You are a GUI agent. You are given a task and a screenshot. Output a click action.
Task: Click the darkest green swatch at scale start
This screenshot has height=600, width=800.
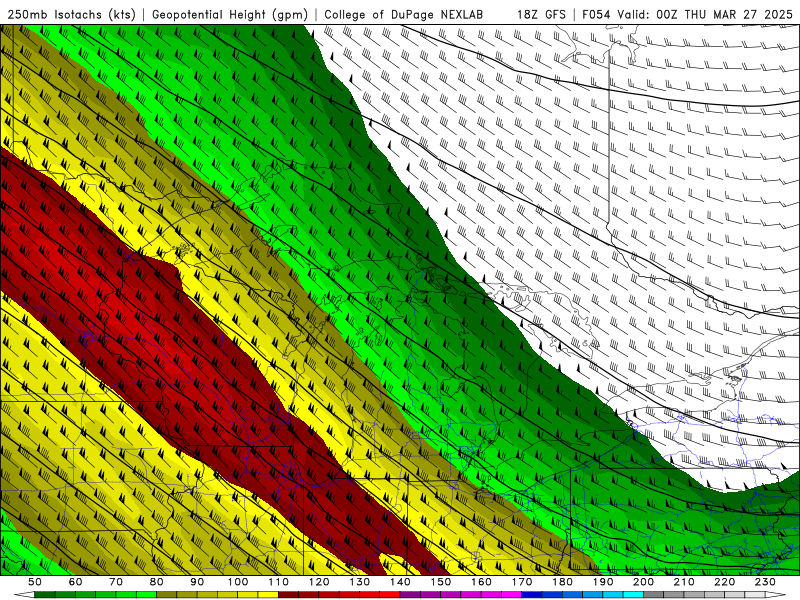(x=44, y=595)
